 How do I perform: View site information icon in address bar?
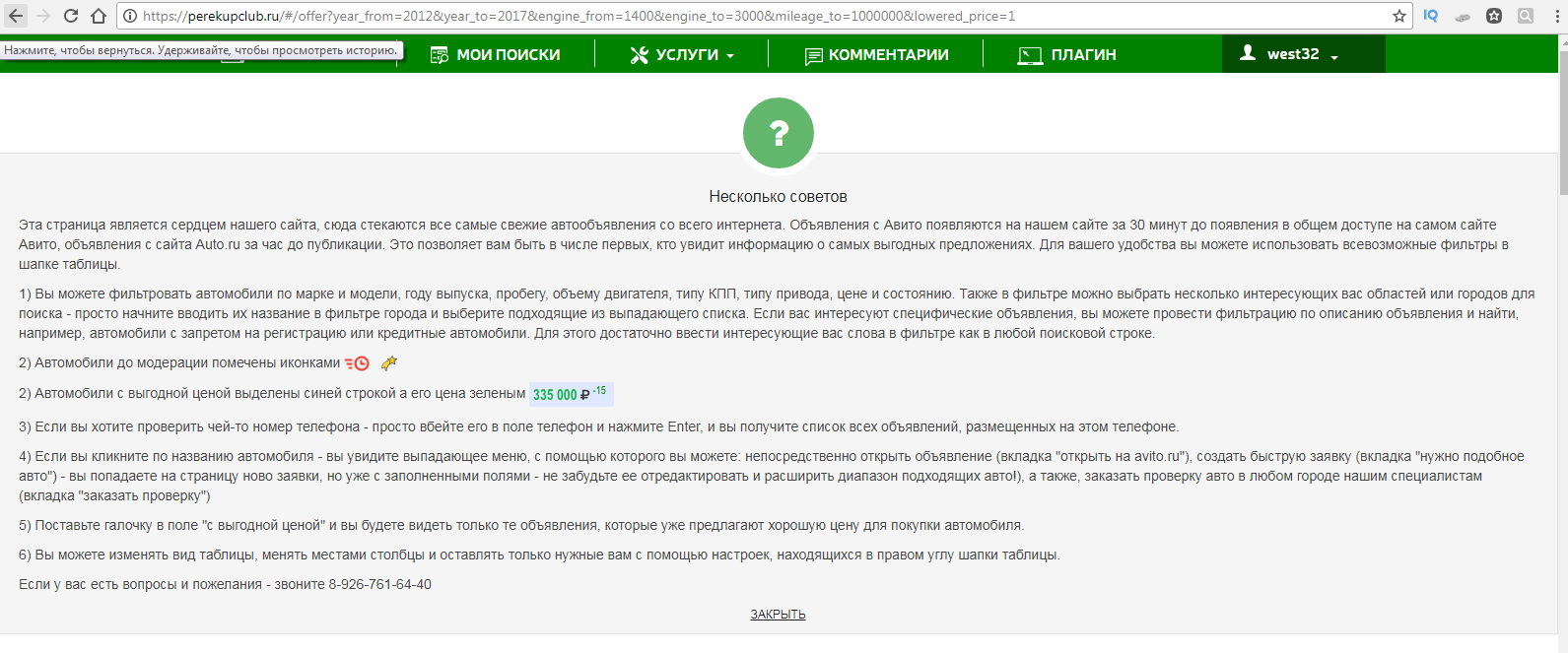pos(130,16)
